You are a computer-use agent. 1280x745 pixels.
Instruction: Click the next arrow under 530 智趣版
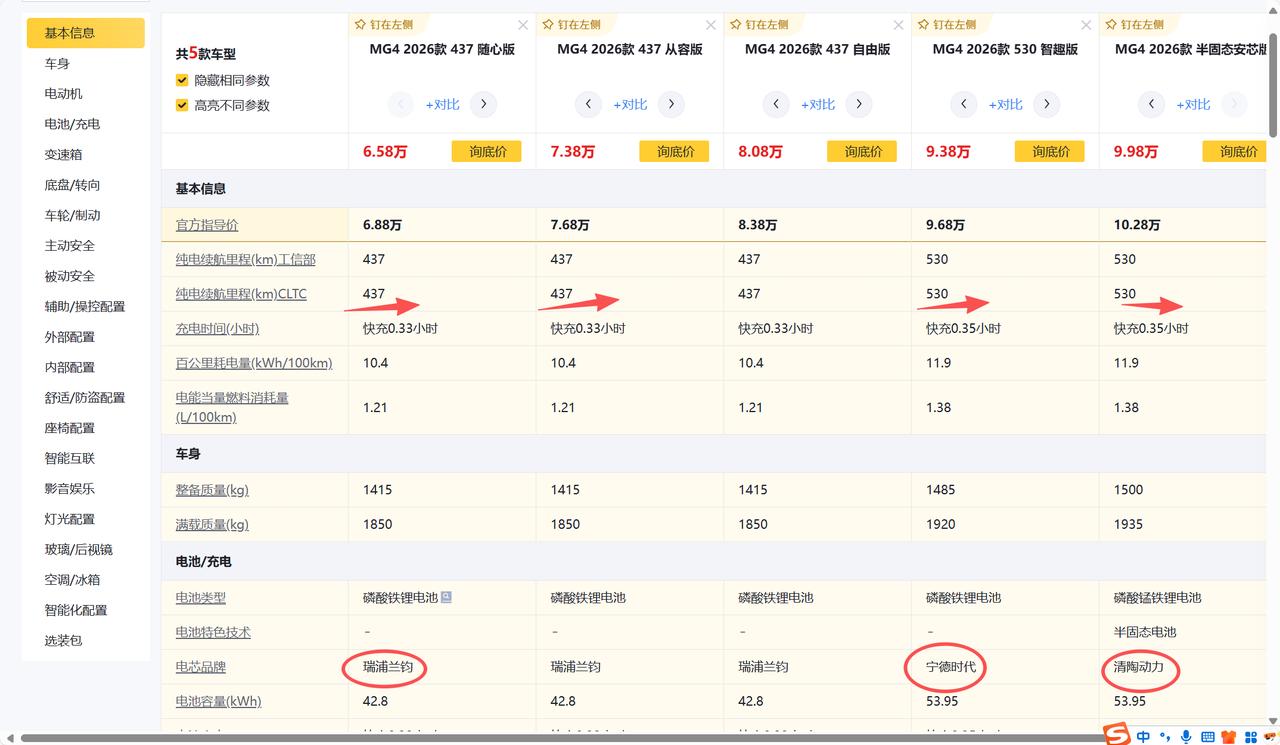pyautogui.click(x=1047, y=104)
